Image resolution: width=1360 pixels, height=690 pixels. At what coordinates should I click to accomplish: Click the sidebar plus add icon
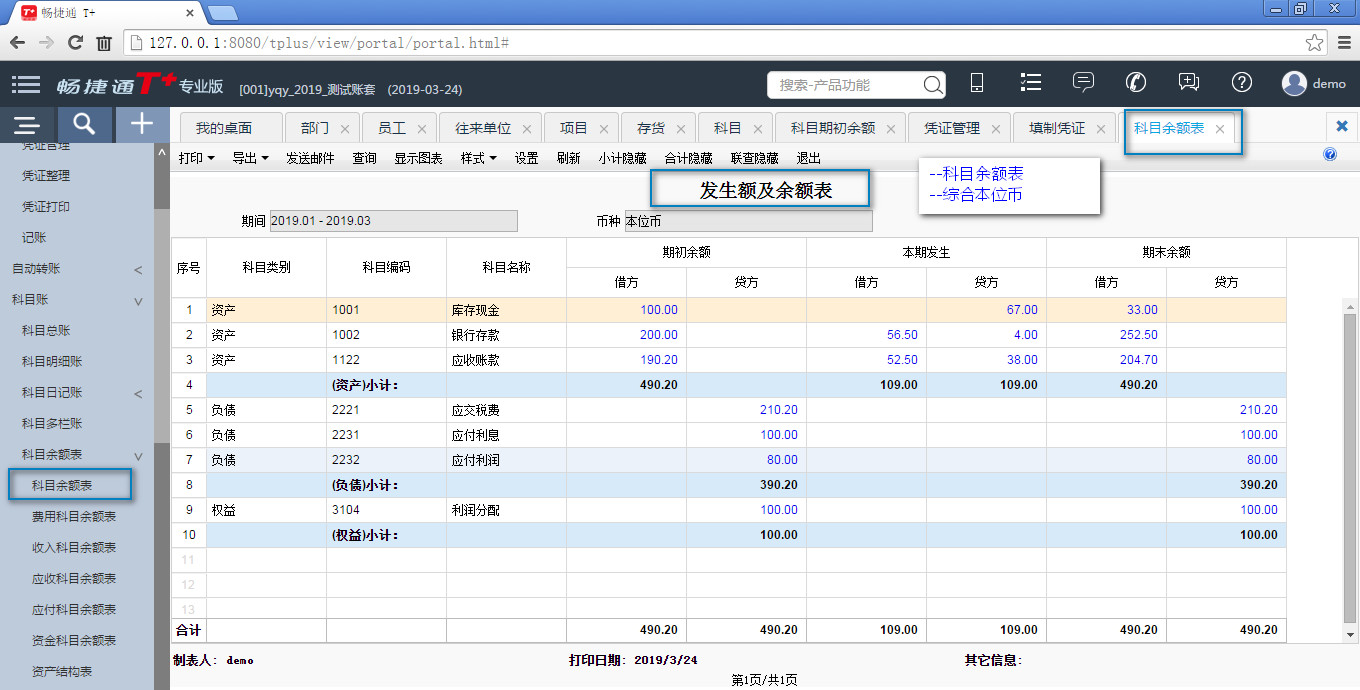click(142, 124)
